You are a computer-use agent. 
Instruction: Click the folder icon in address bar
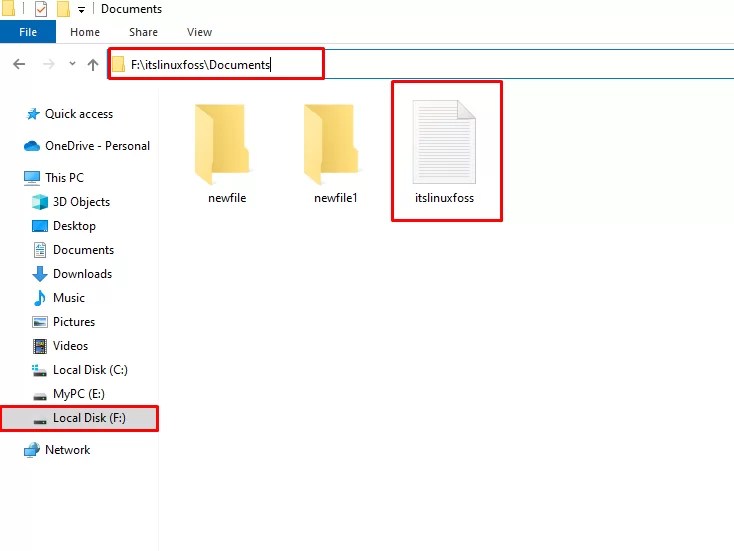point(118,64)
